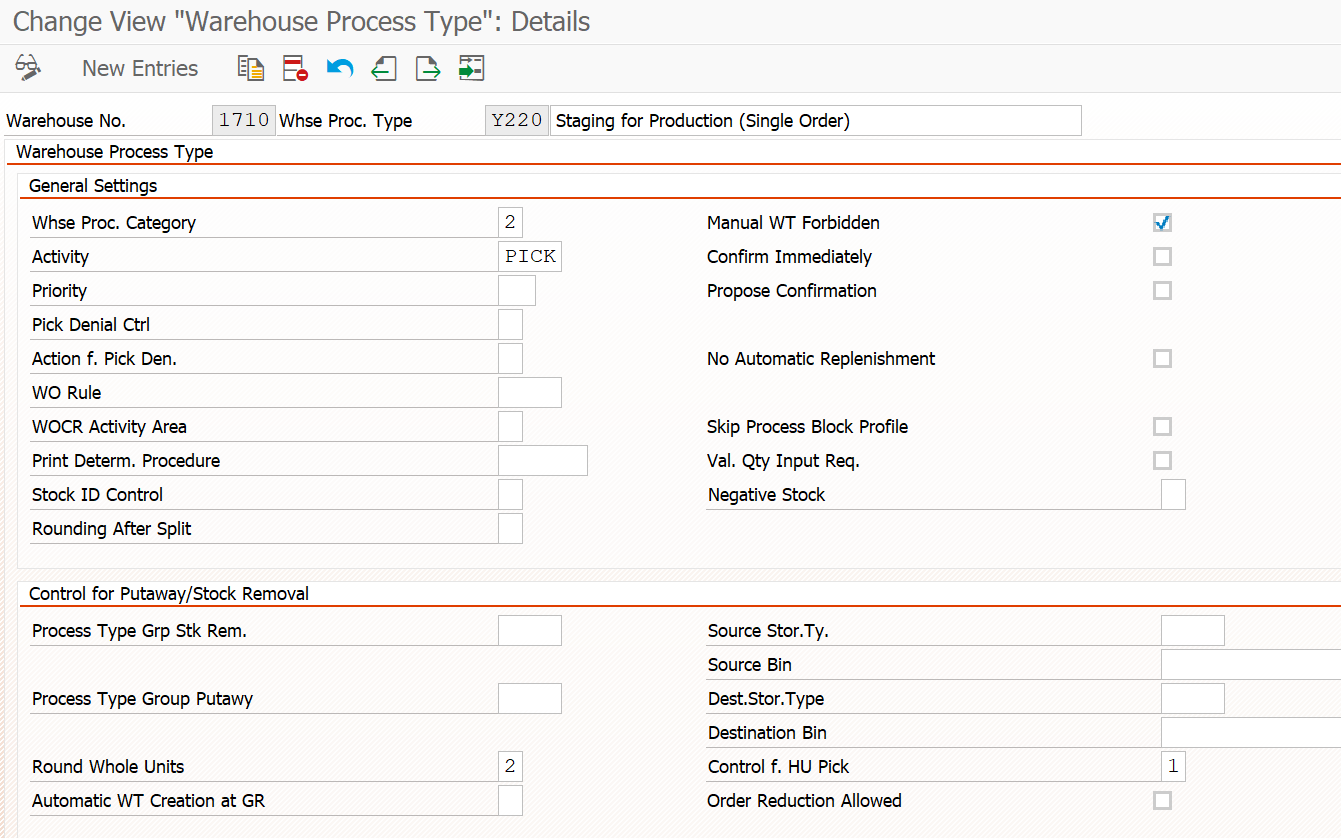The width and height of the screenshot is (1341, 838).
Task: Open the Negative Stock value field
Action: point(1173,494)
